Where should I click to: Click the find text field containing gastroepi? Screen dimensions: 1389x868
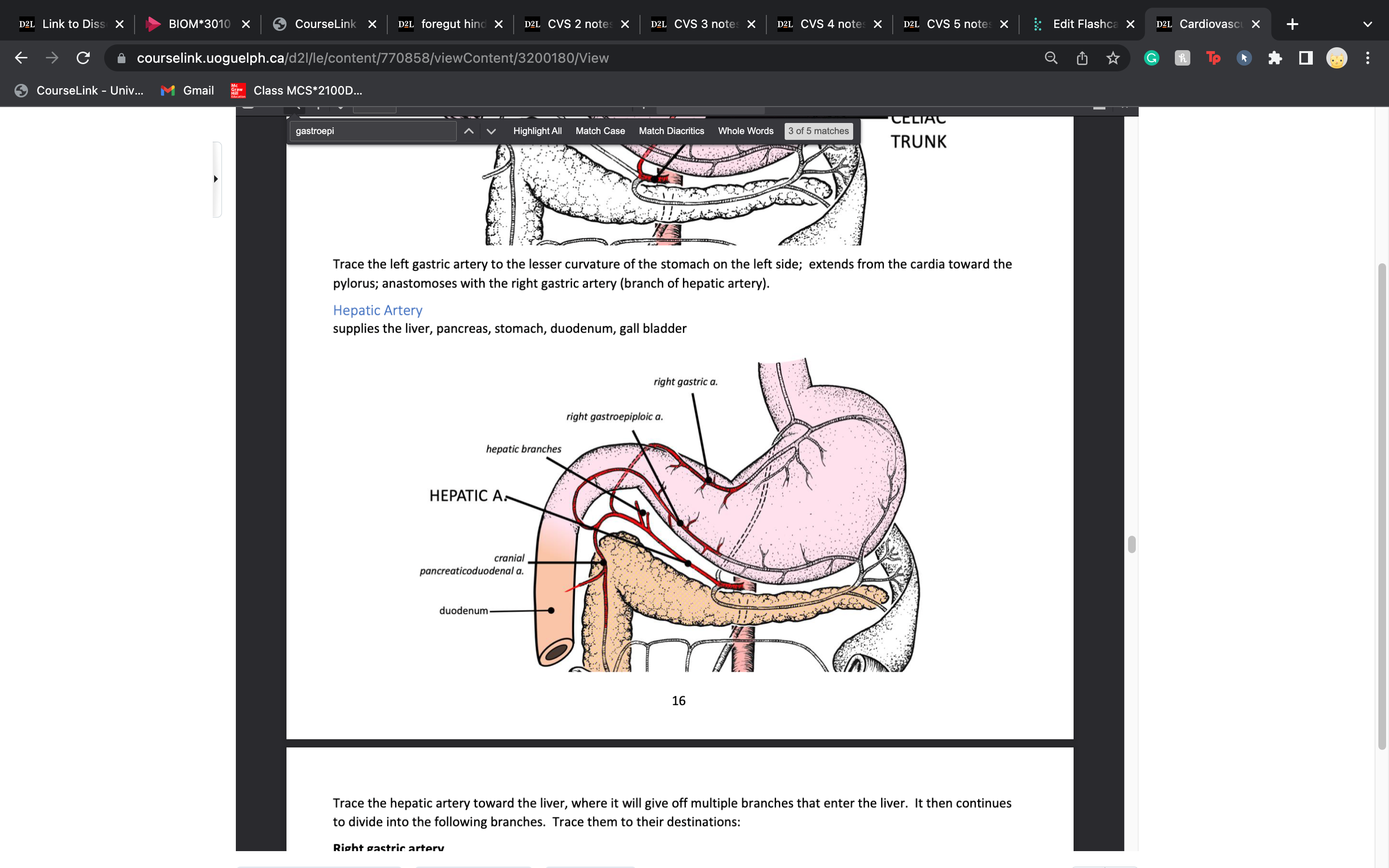click(x=373, y=131)
